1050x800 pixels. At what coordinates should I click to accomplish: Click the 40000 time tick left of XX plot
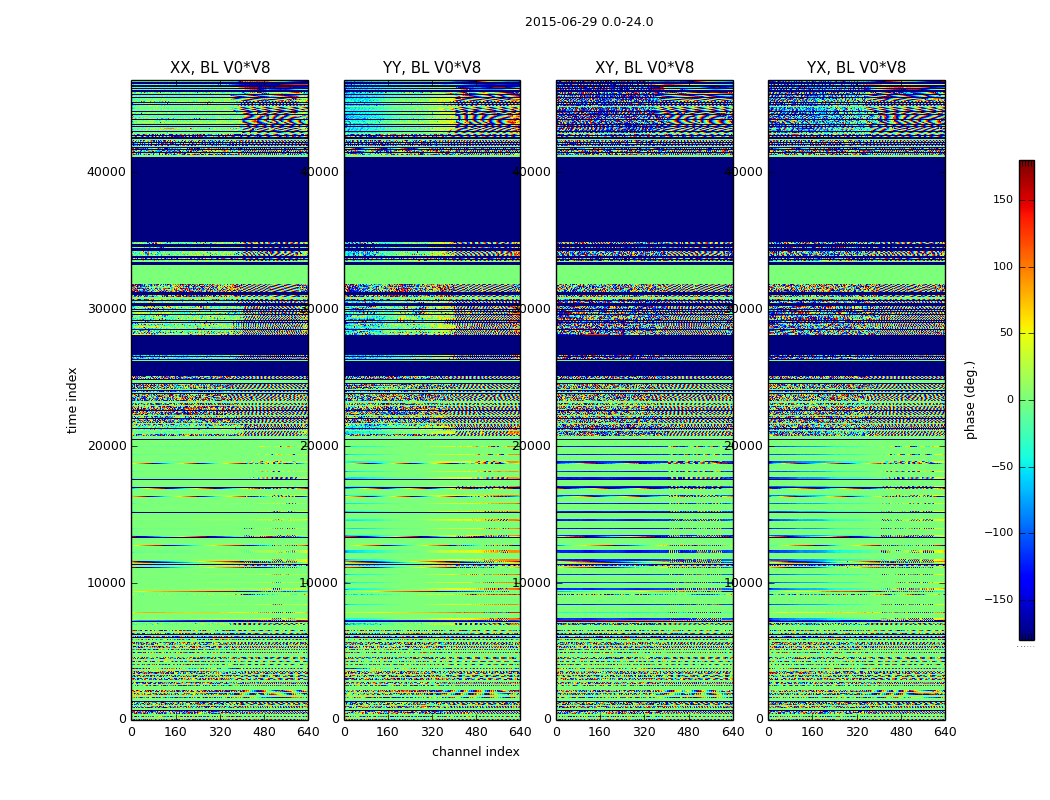(x=106, y=172)
